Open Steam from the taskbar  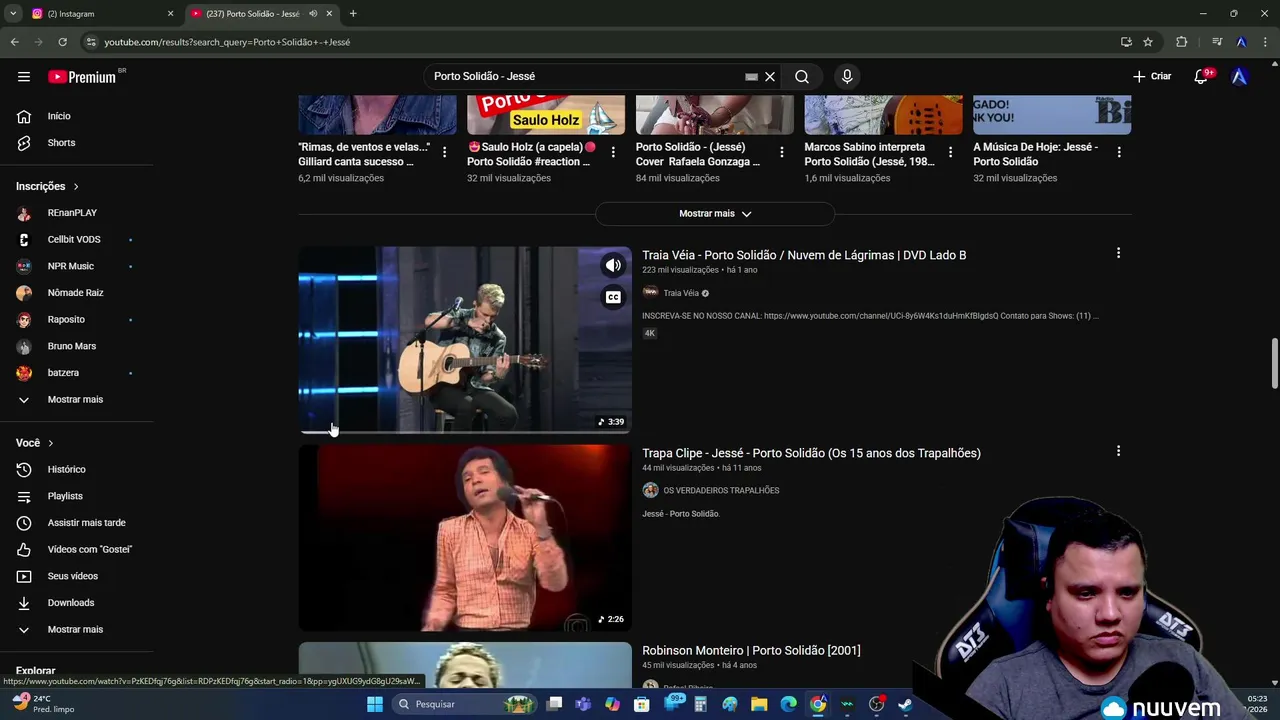[905, 705]
